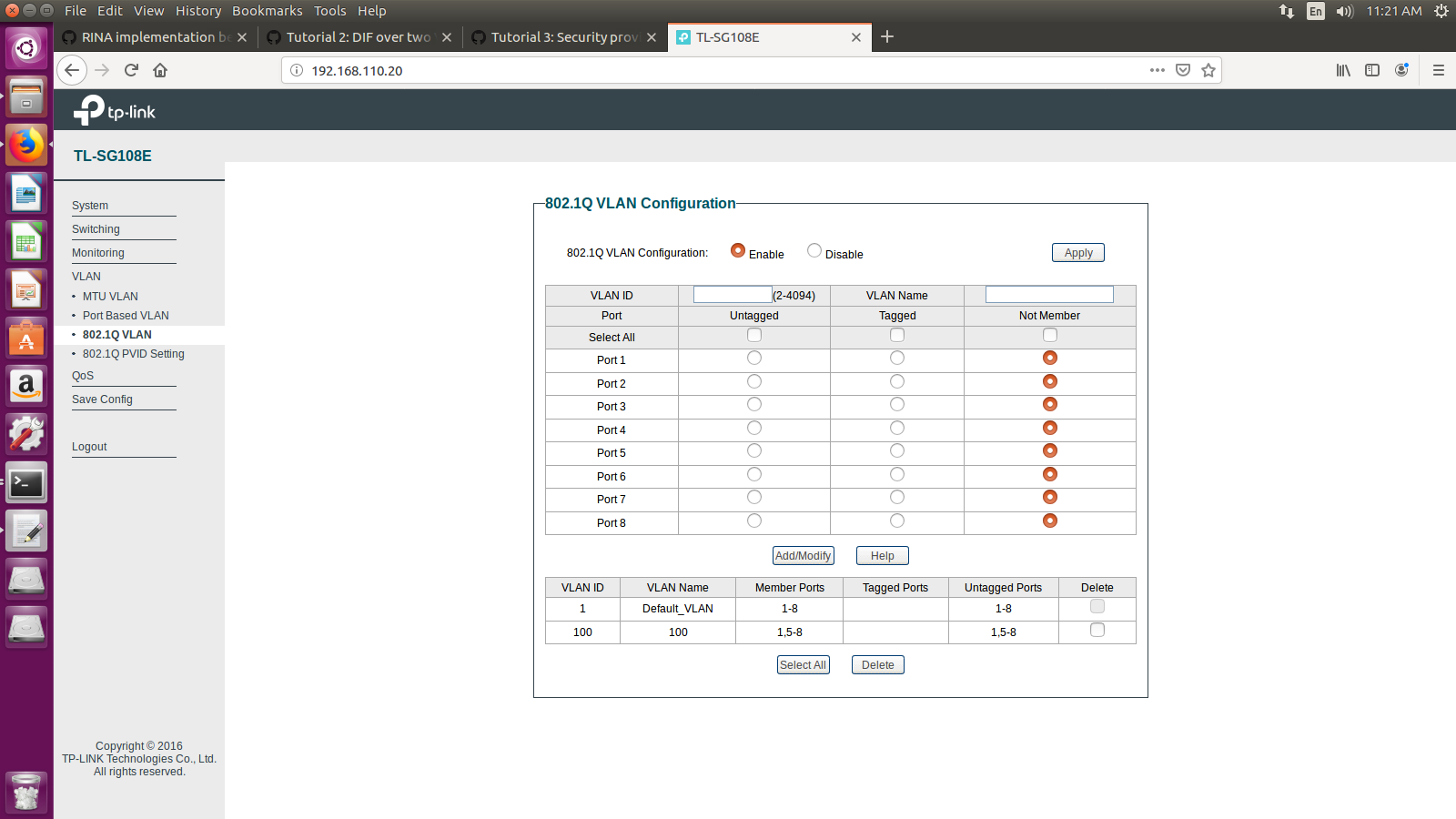
Task: Open the Bookmarks menu
Action: coord(267,10)
